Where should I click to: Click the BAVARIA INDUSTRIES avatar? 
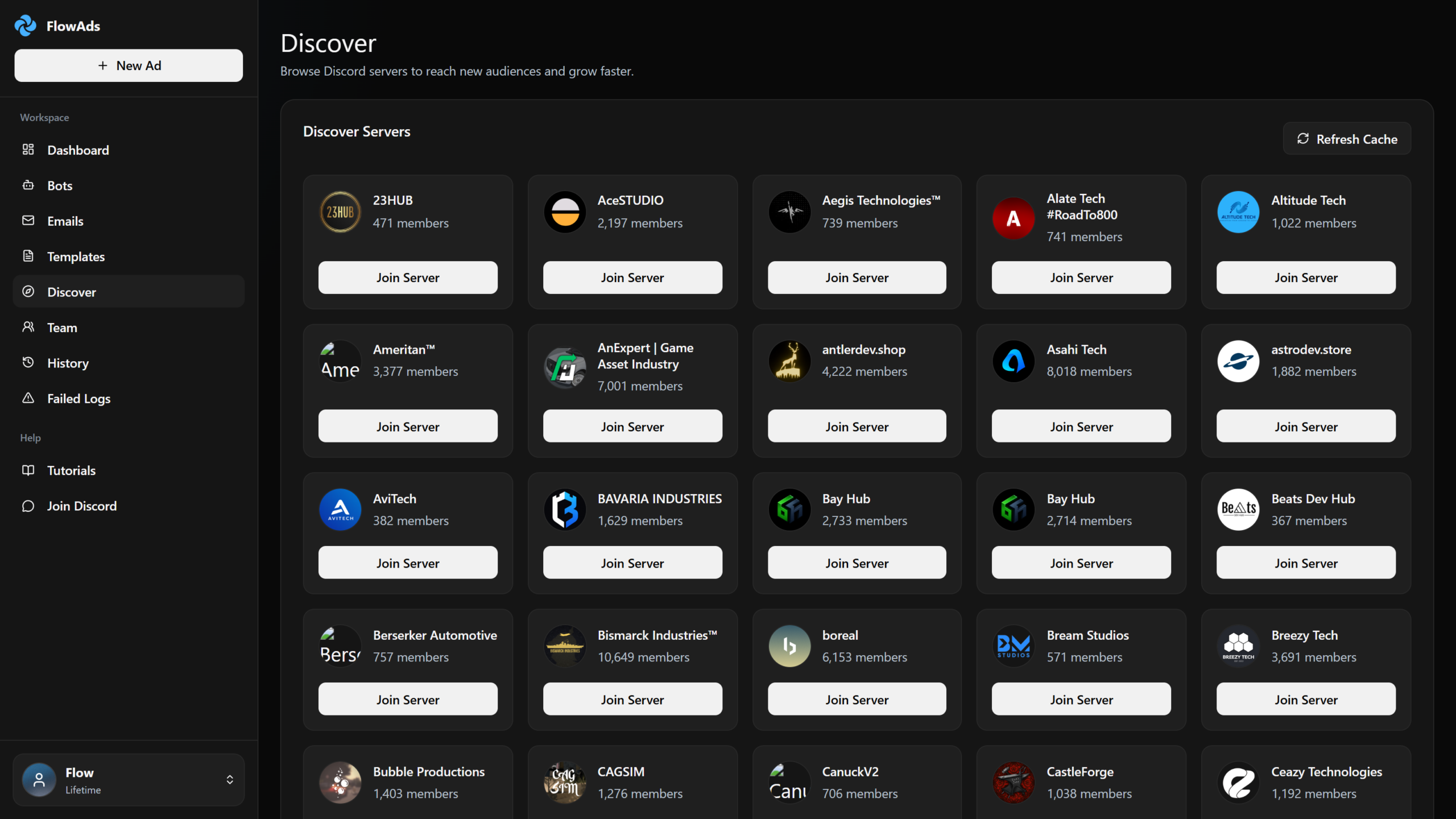pos(565,510)
